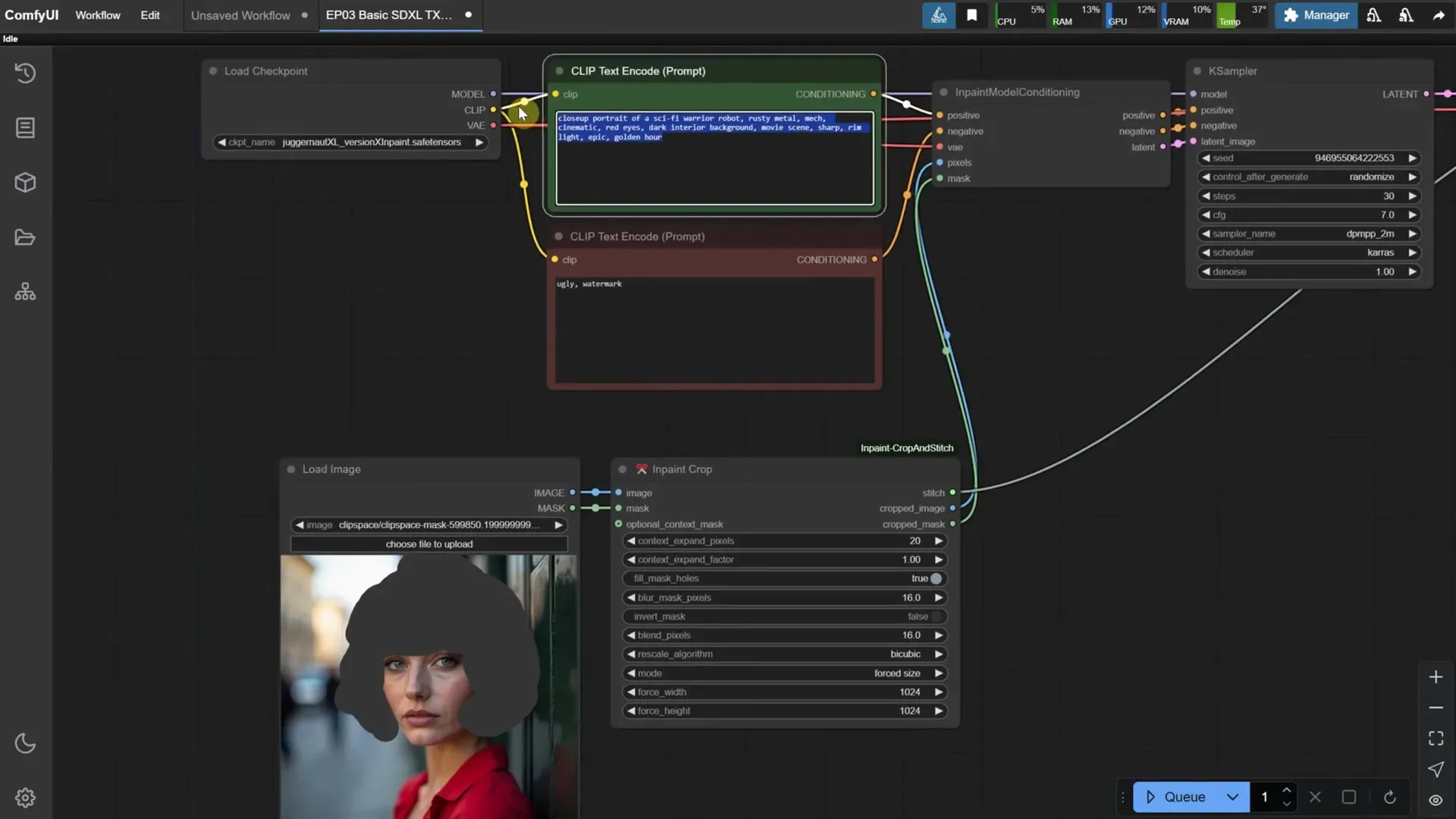Open the model library (cube icon)
Viewport: 1456px width, 819px height.
(25, 182)
